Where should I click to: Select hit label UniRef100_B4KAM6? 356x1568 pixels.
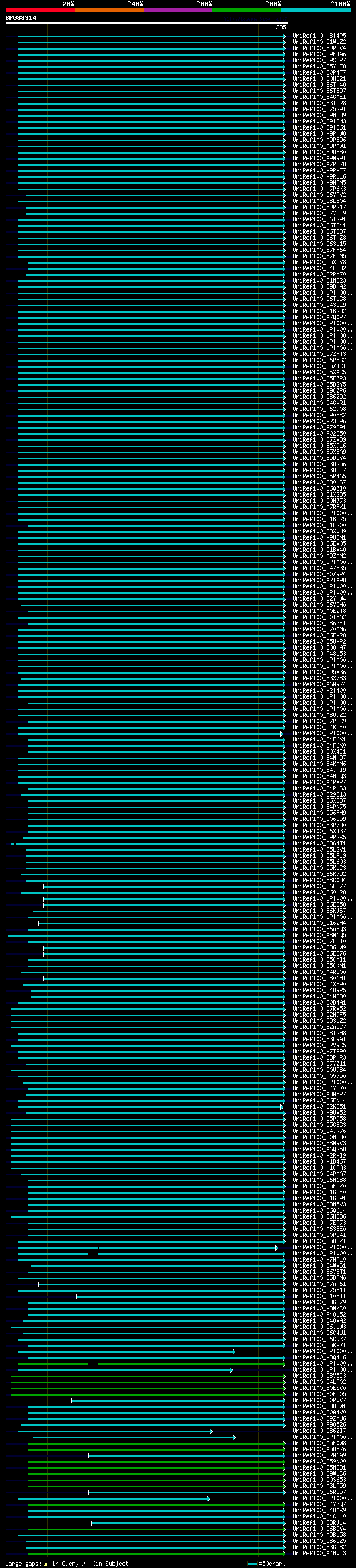click(319, 764)
